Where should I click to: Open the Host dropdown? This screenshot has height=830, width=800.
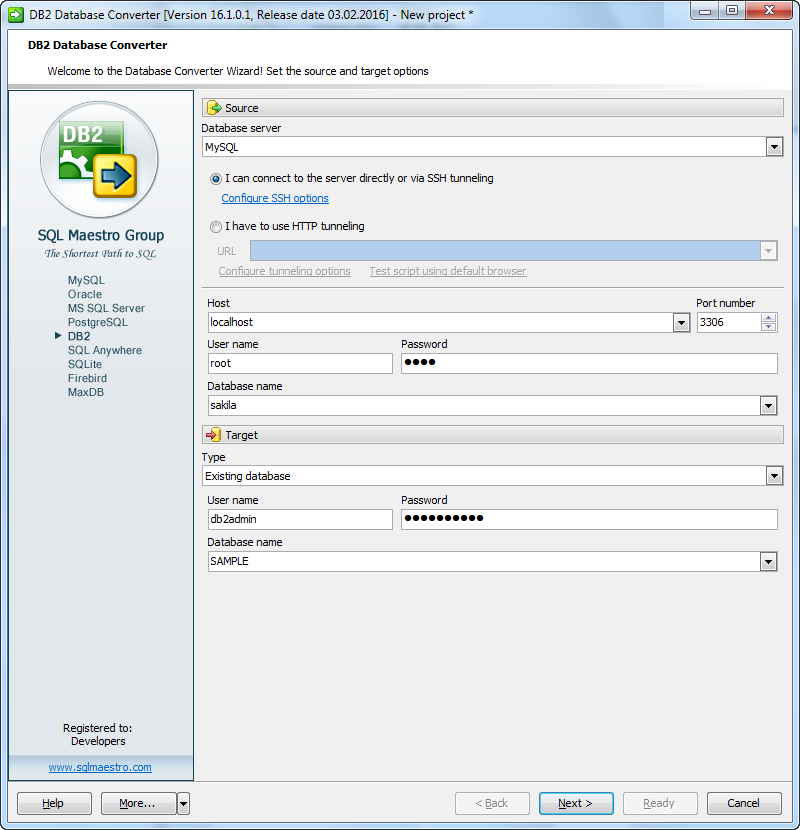coord(681,322)
